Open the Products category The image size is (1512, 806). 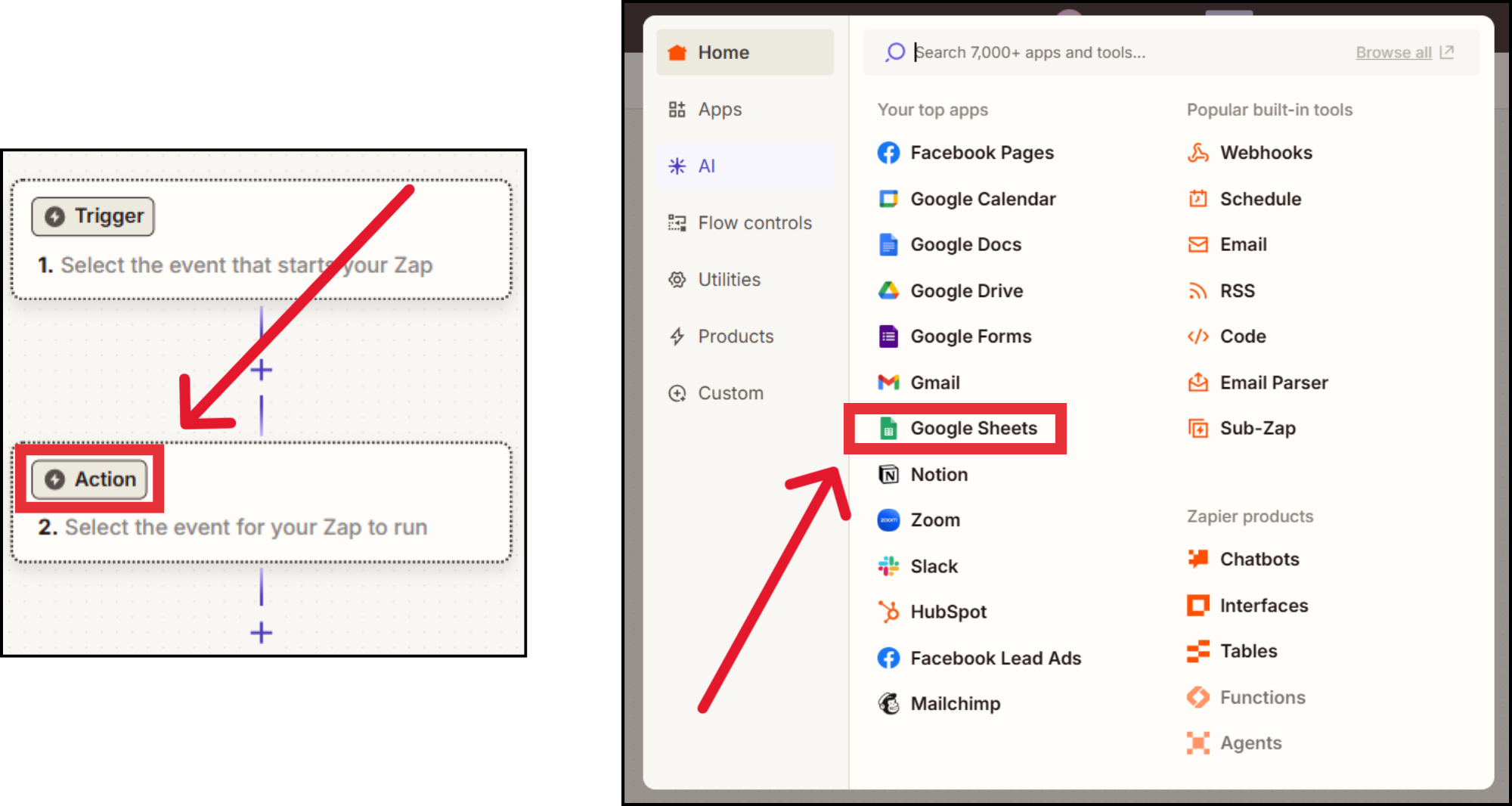click(745, 336)
